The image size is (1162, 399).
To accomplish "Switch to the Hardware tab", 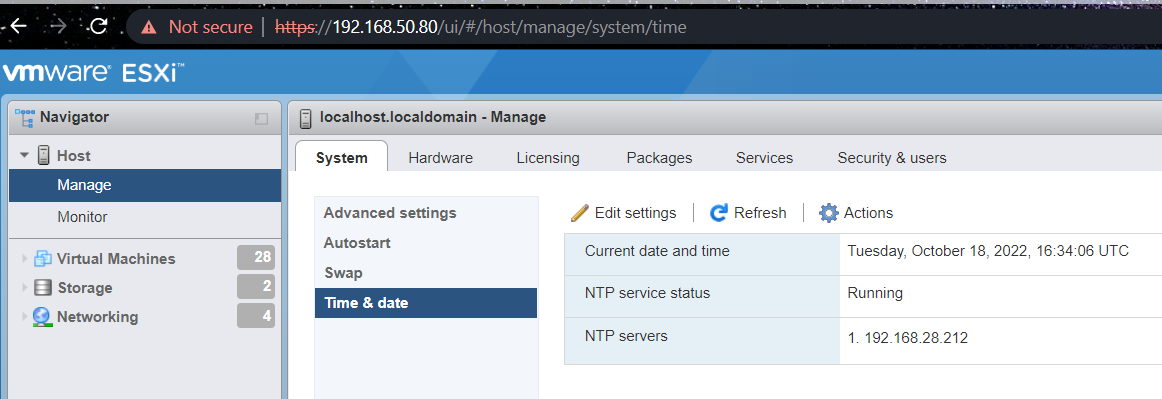I will pos(440,157).
